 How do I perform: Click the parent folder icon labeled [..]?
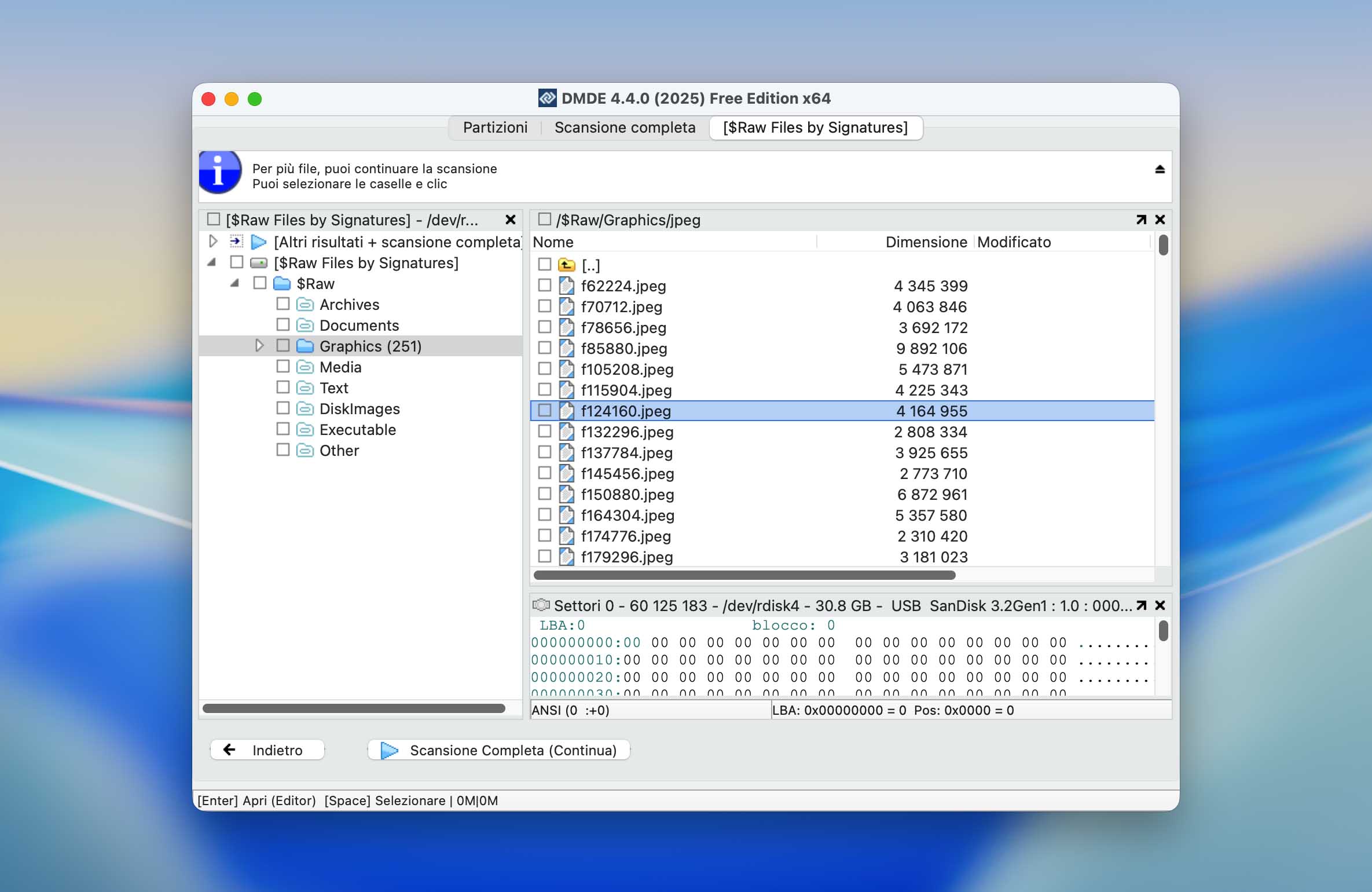(566, 265)
